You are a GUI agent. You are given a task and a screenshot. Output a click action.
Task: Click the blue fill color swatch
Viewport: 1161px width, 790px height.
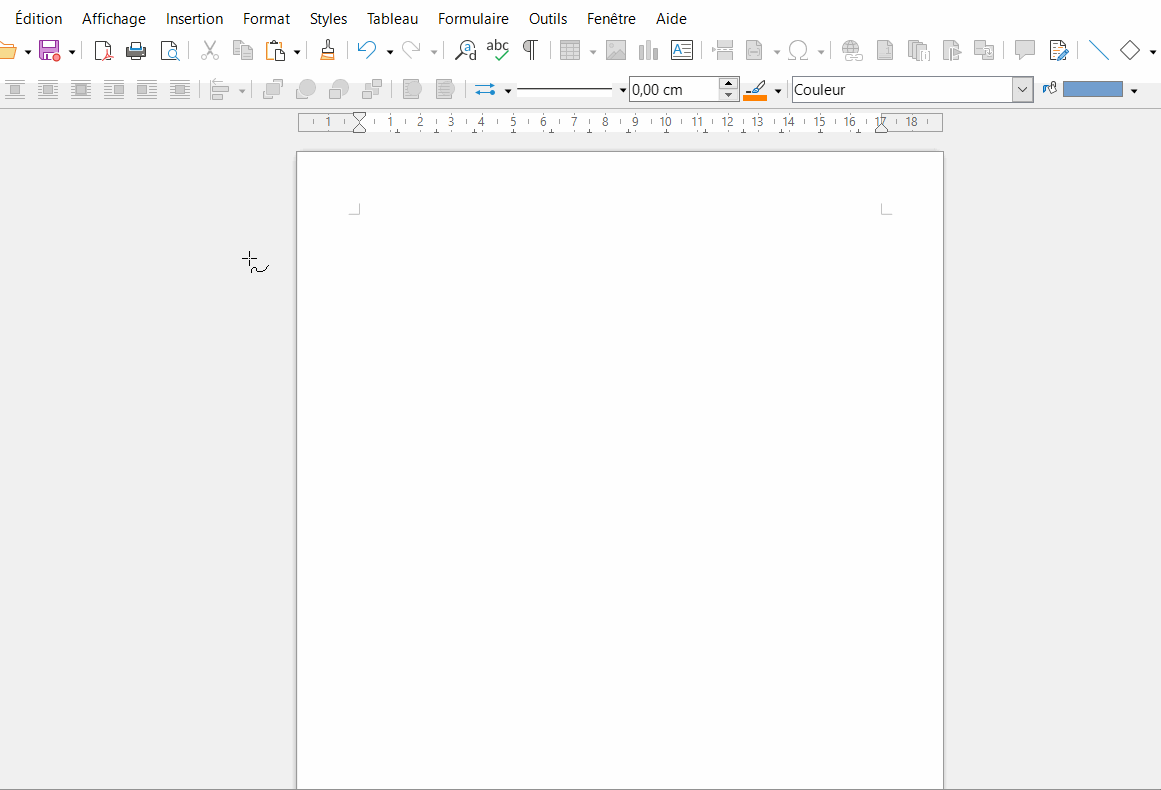(1093, 90)
